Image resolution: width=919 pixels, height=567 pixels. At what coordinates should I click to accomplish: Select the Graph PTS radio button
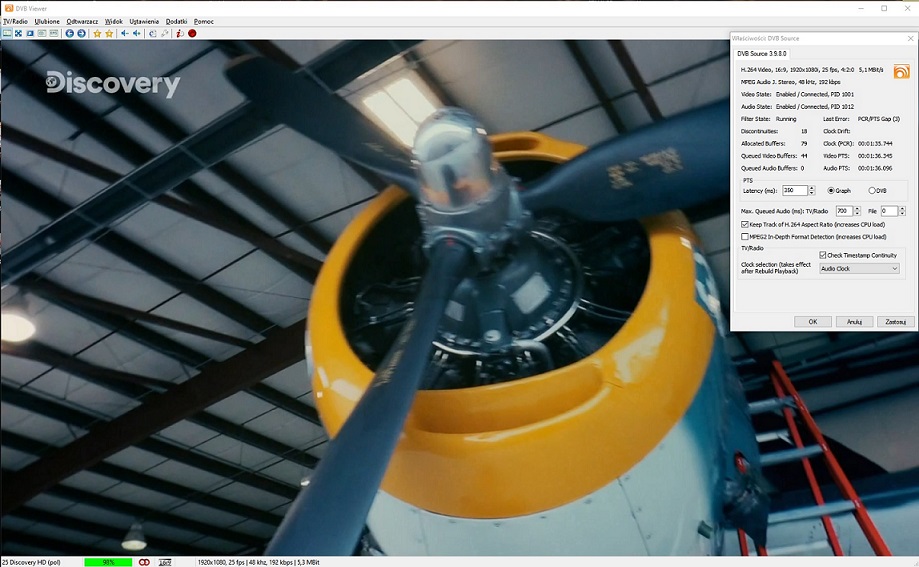coord(839,191)
